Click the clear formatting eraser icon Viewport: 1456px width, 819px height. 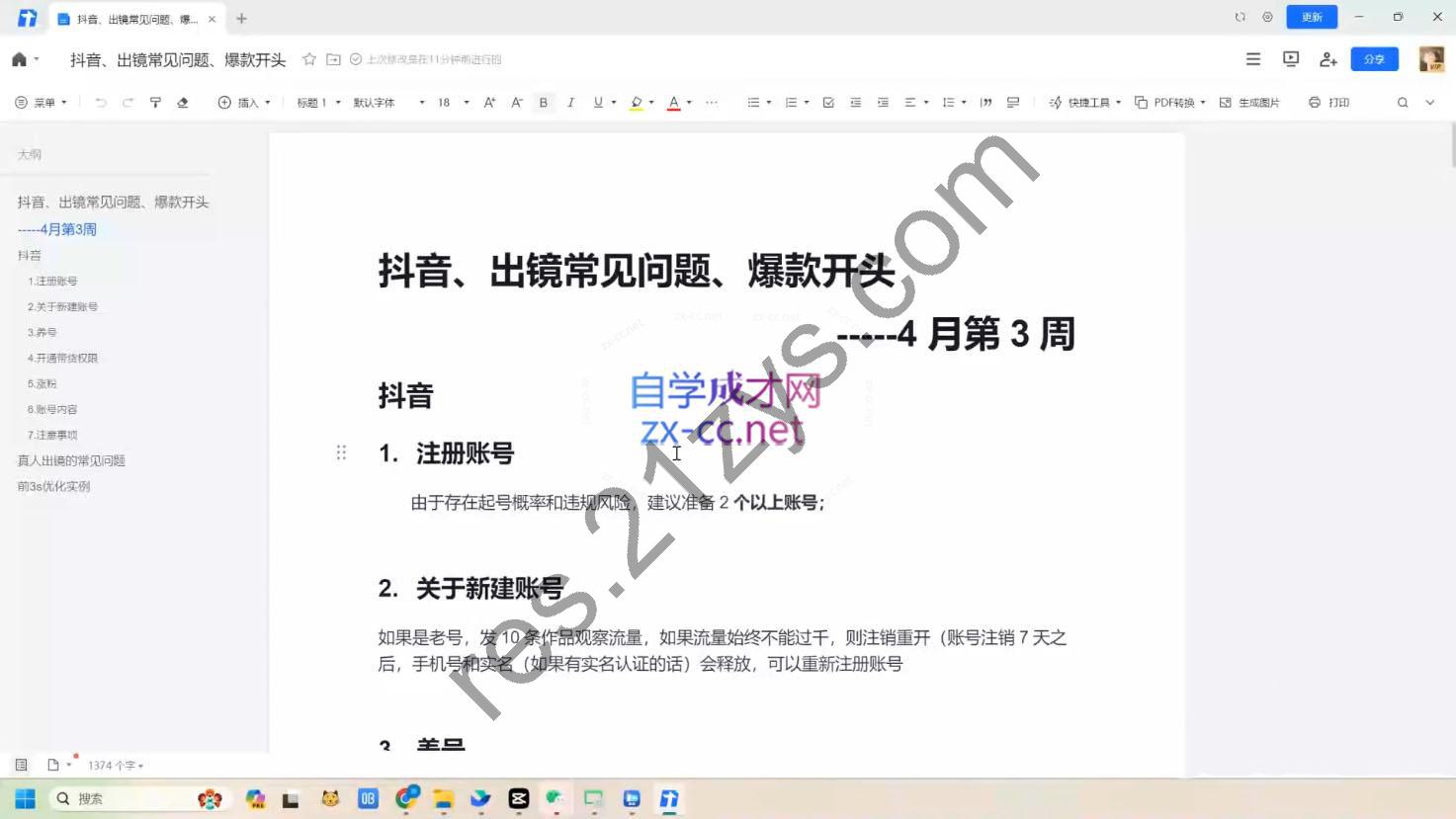pyautogui.click(x=183, y=103)
